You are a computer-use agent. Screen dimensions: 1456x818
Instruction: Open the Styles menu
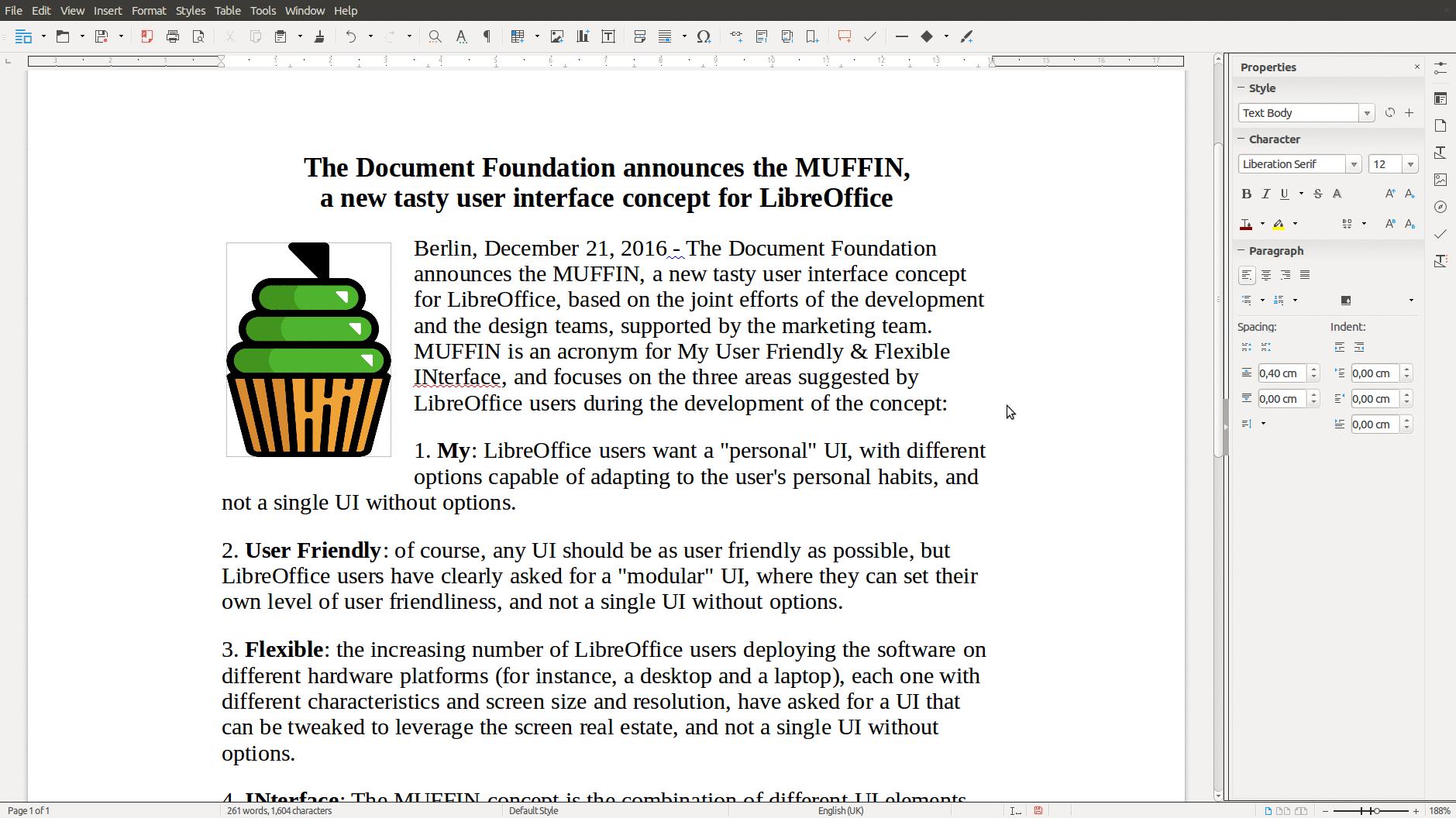coord(191,11)
